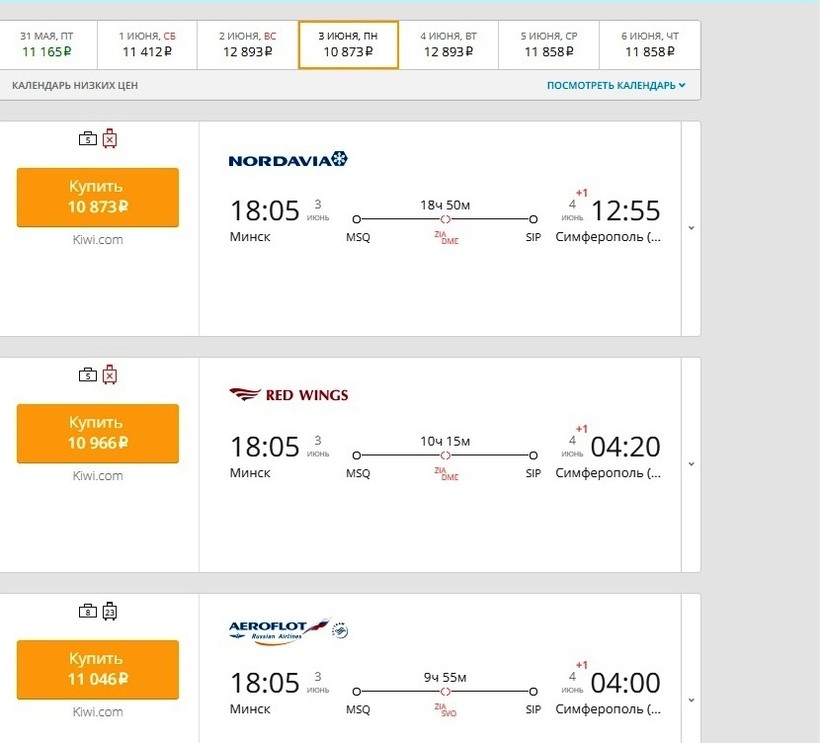This screenshot has height=743, width=820.
Task: Select the 6 июня, чт date tab
Action: pyautogui.click(x=651, y=44)
